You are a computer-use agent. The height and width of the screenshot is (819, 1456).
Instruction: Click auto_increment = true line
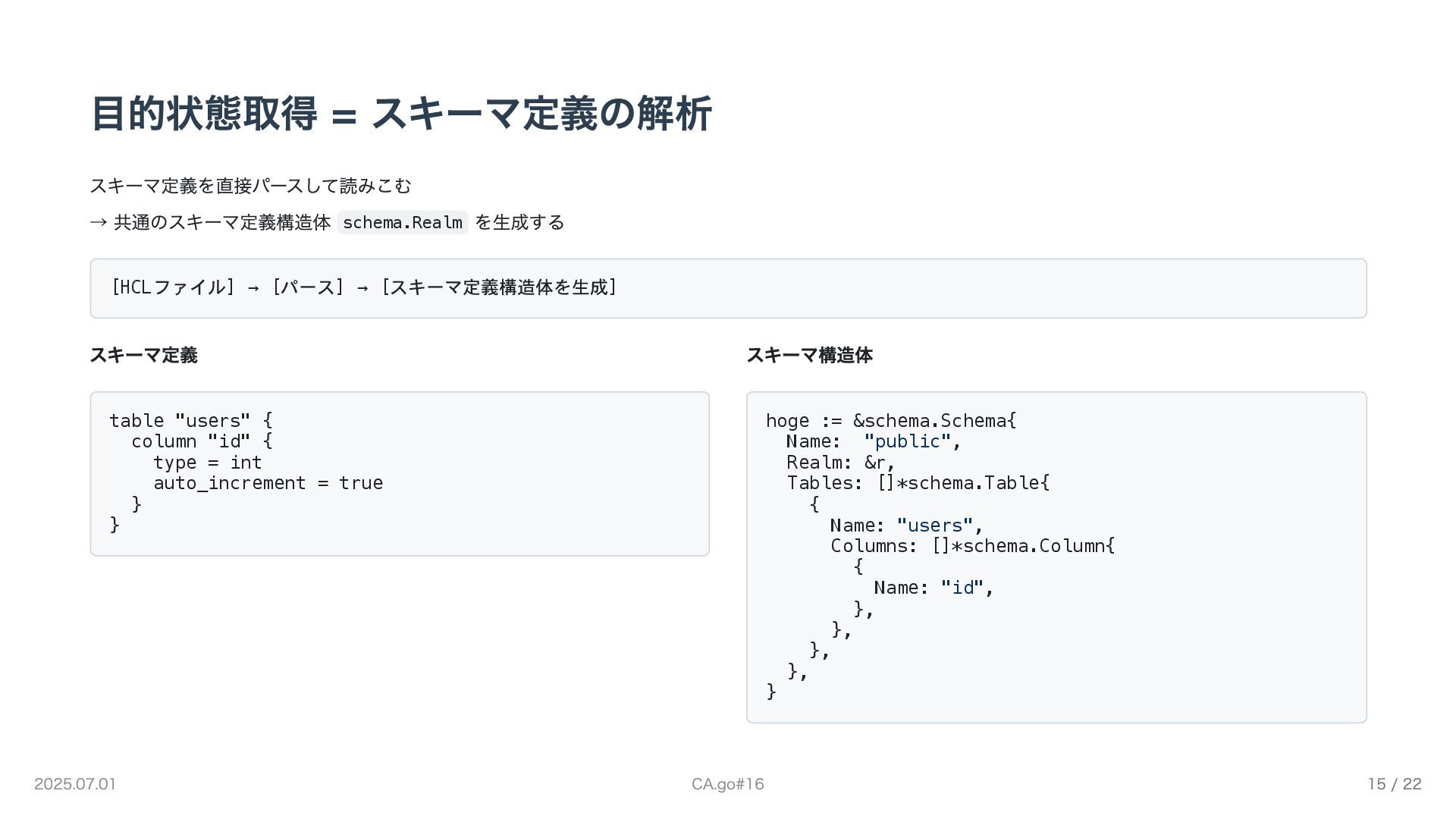click(268, 482)
